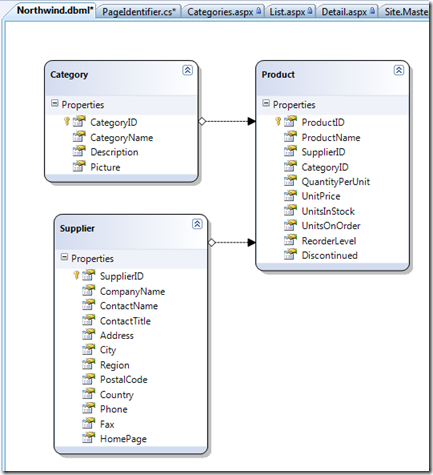This screenshot has height=475, width=433.
Task: Click the ContactName property icon
Action: coord(89,305)
